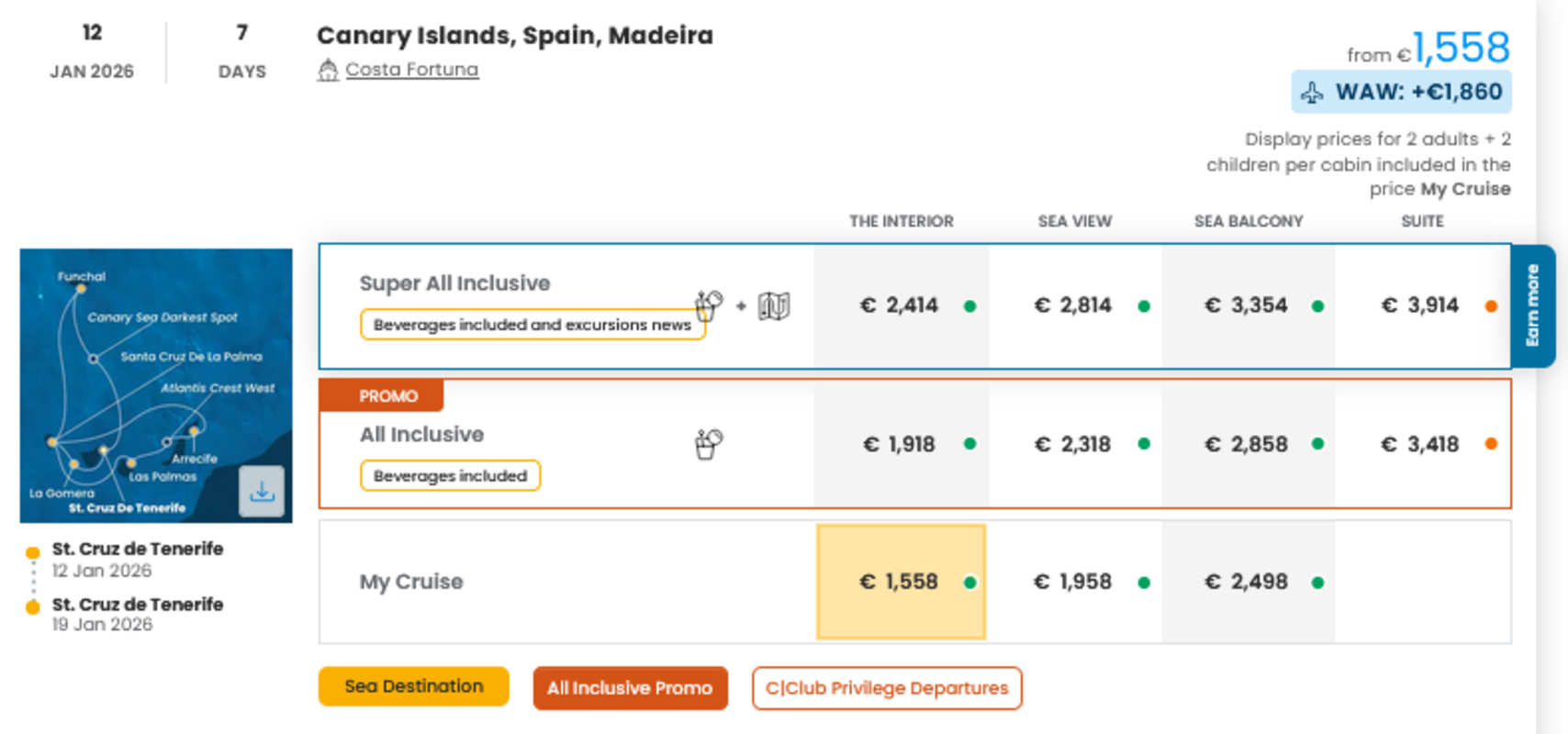Choose Super All Inclusive sea view €2,814

pyautogui.click(x=1073, y=306)
